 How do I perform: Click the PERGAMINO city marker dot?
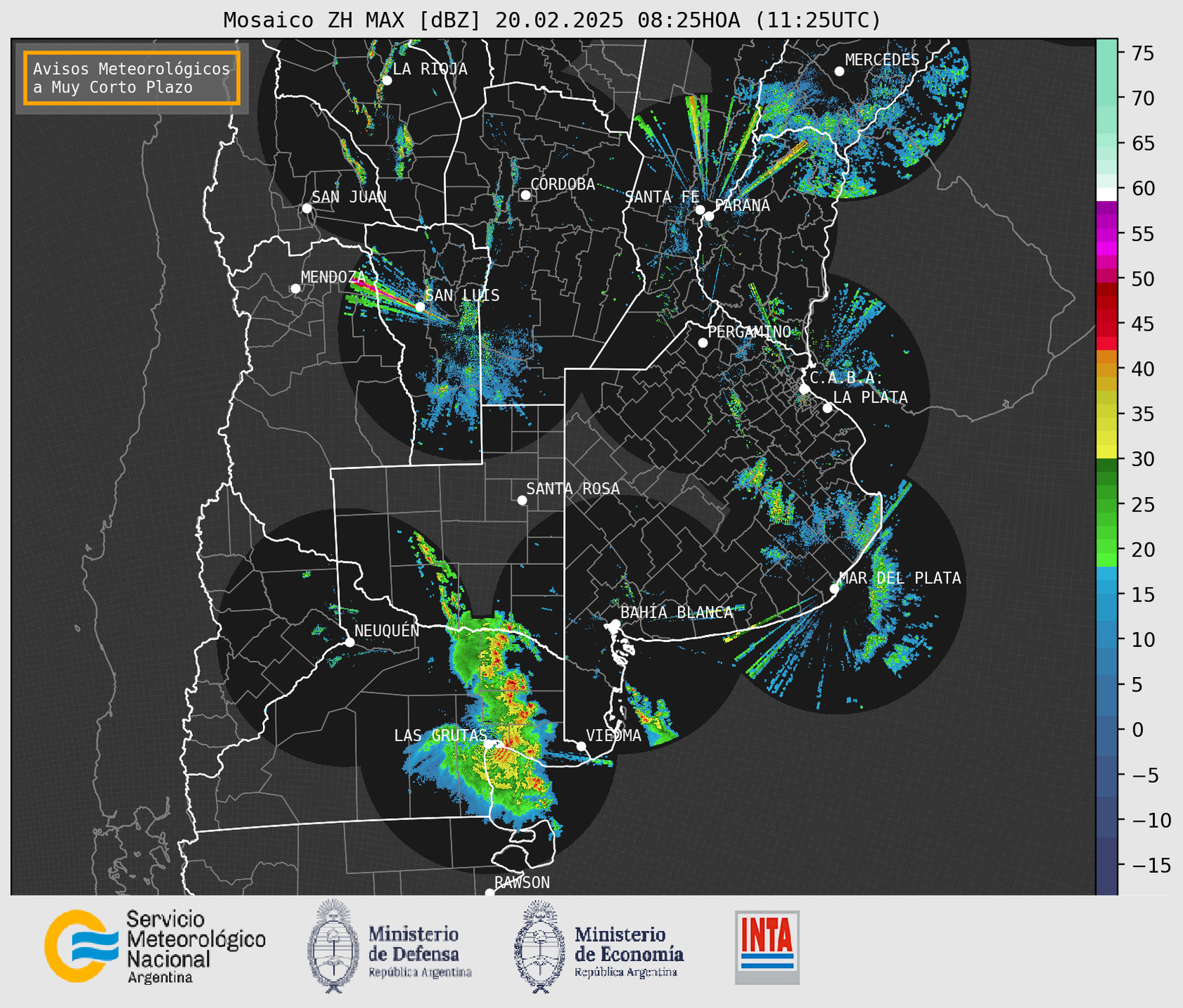[703, 343]
